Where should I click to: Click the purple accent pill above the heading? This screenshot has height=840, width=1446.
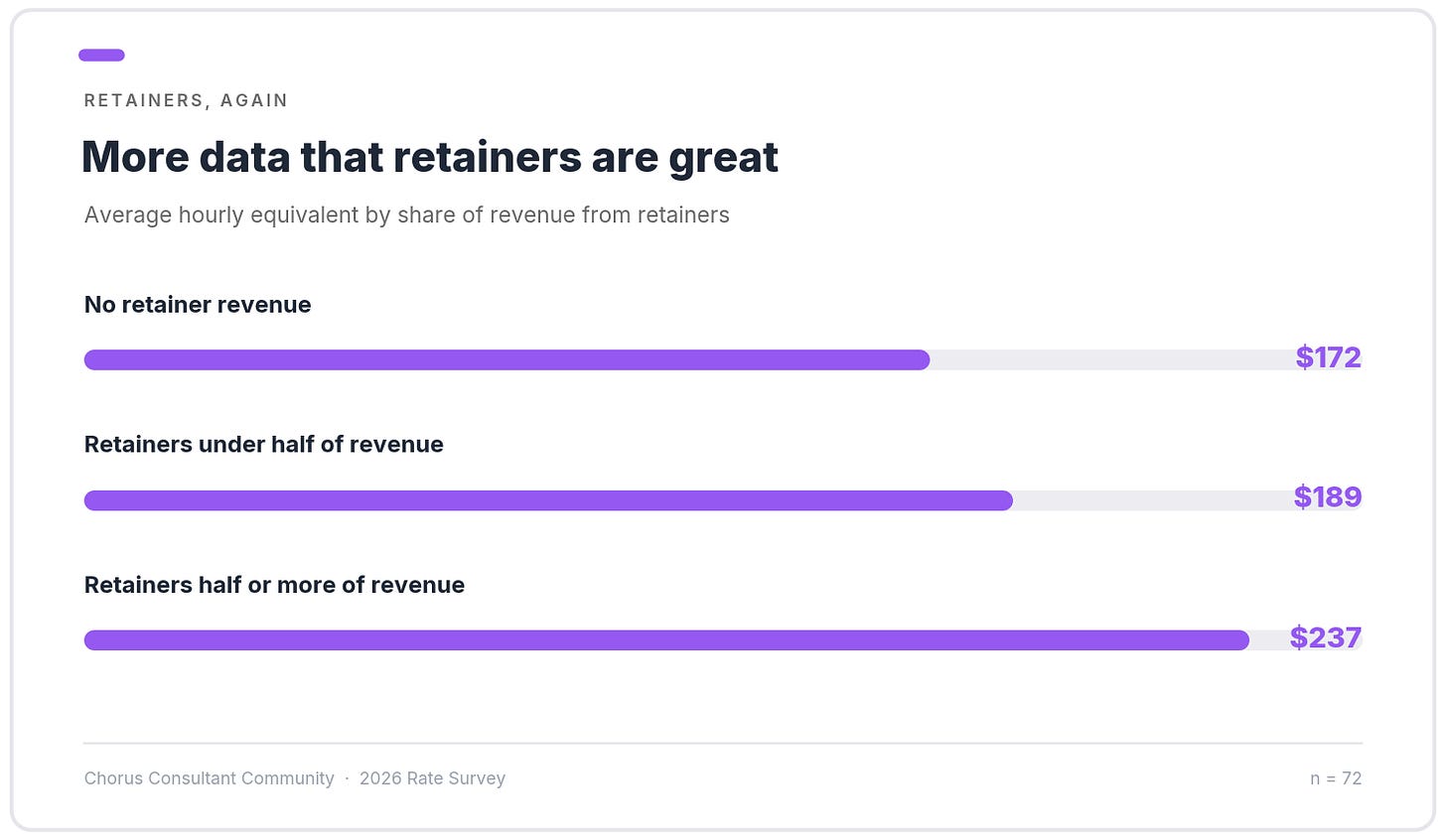101,56
